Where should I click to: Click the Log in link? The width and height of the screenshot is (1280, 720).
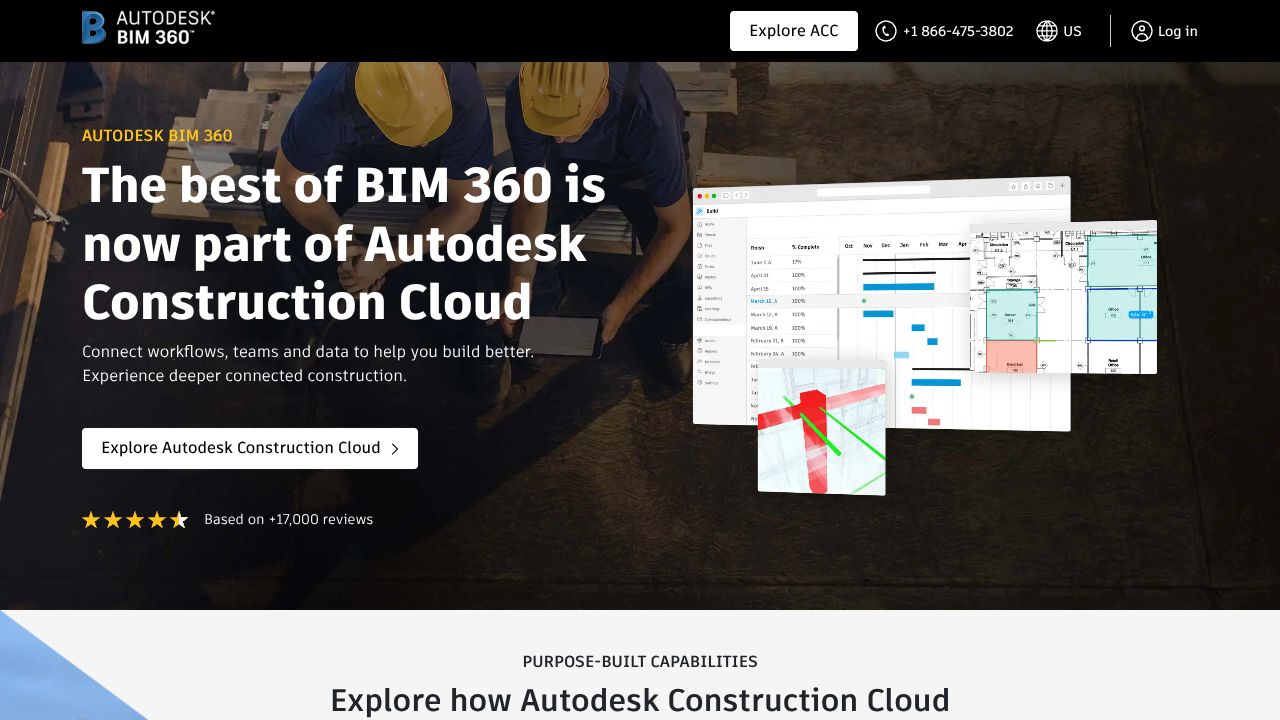coord(1176,31)
